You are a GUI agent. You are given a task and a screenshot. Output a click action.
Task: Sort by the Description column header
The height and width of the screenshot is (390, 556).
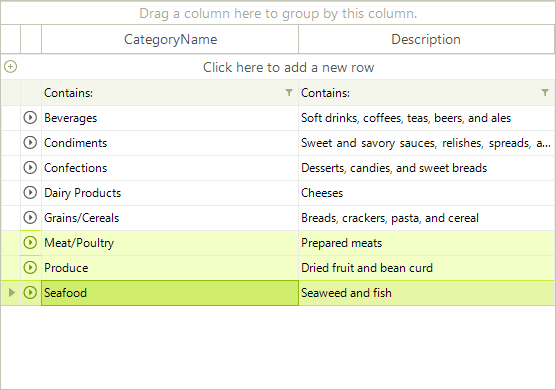[x=426, y=39]
